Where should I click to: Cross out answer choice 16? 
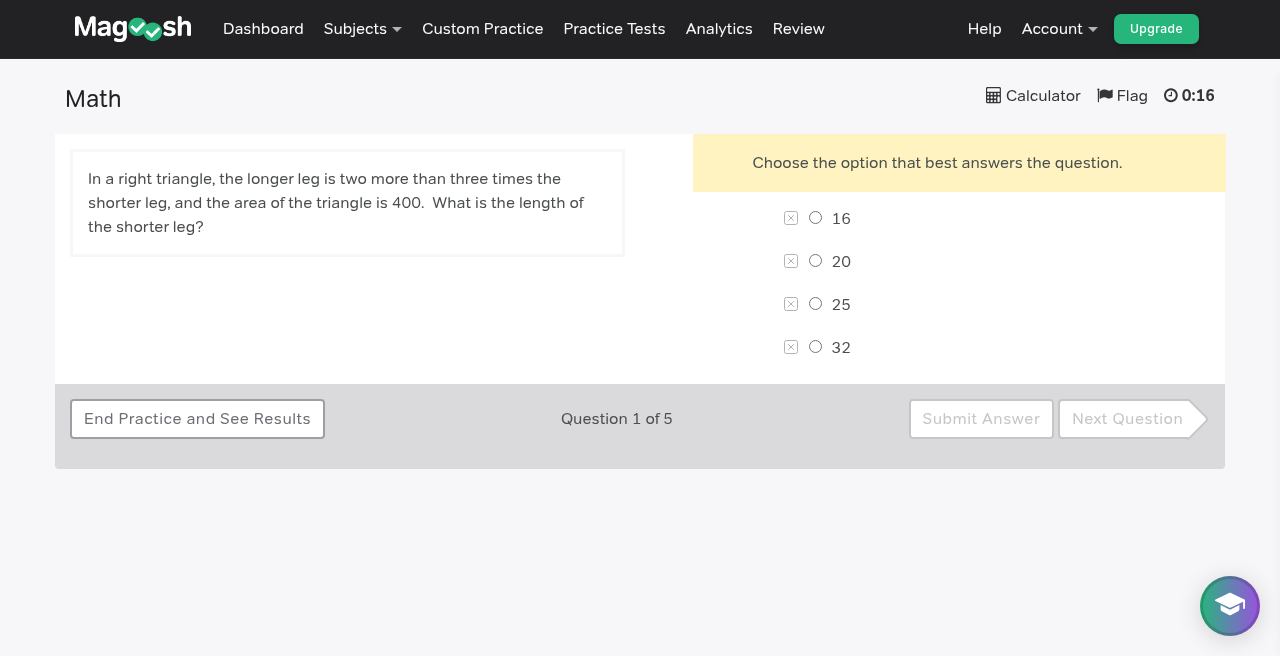[791, 218]
